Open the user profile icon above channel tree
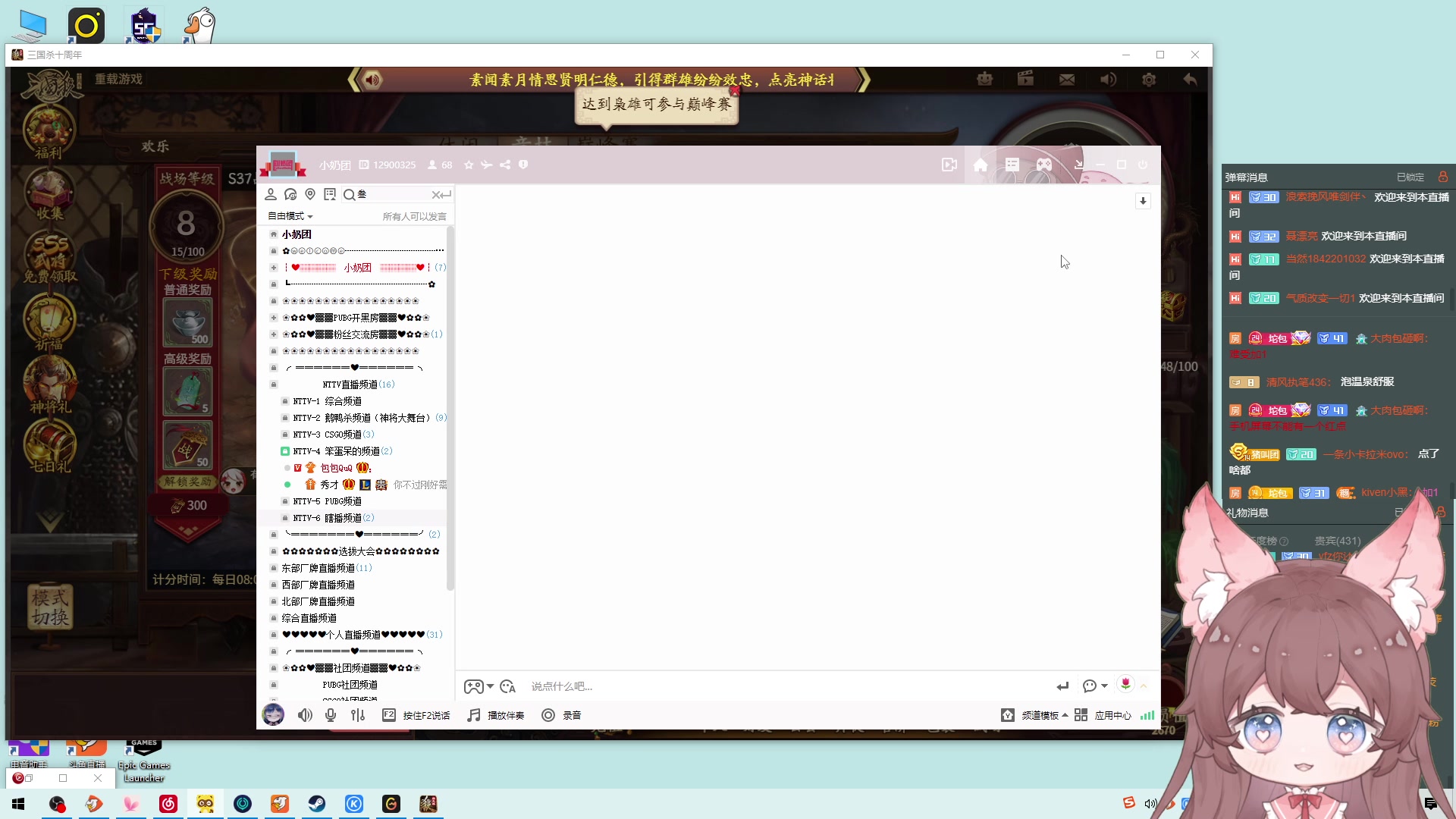 [271, 195]
